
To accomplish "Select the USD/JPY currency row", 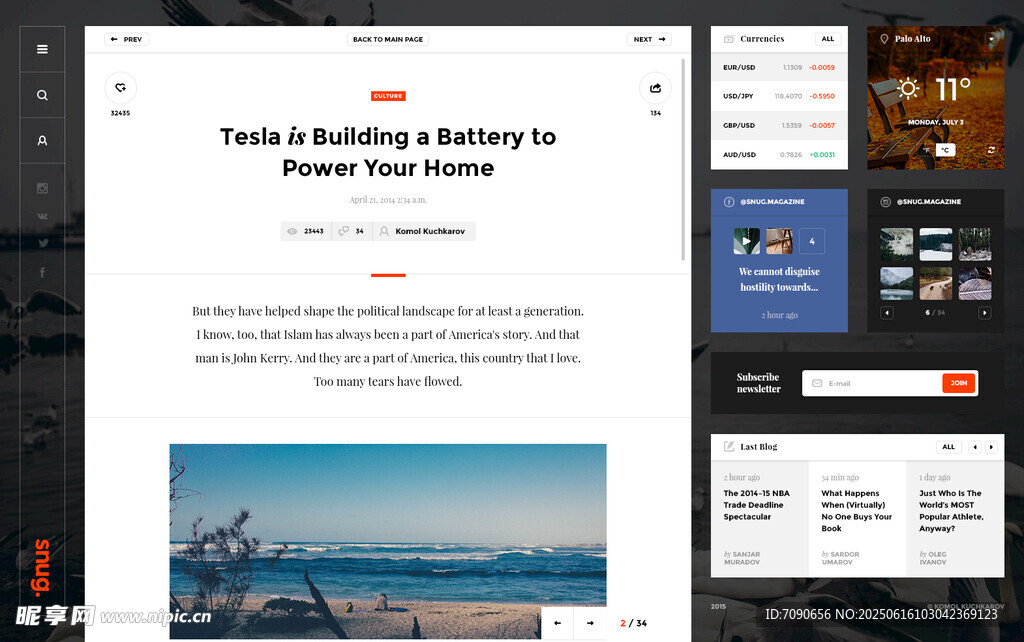I will point(779,96).
